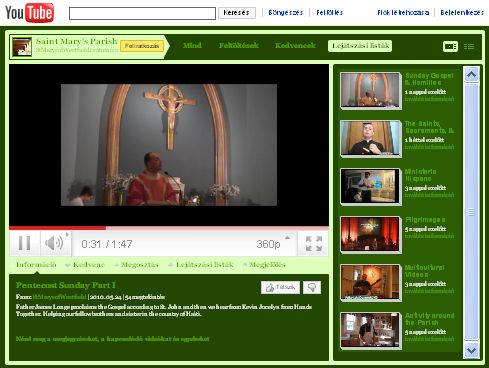Image resolution: width=489 pixels, height=368 pixels.
Task: Seek in the red video progress bar
Action: tap(169, 228)
